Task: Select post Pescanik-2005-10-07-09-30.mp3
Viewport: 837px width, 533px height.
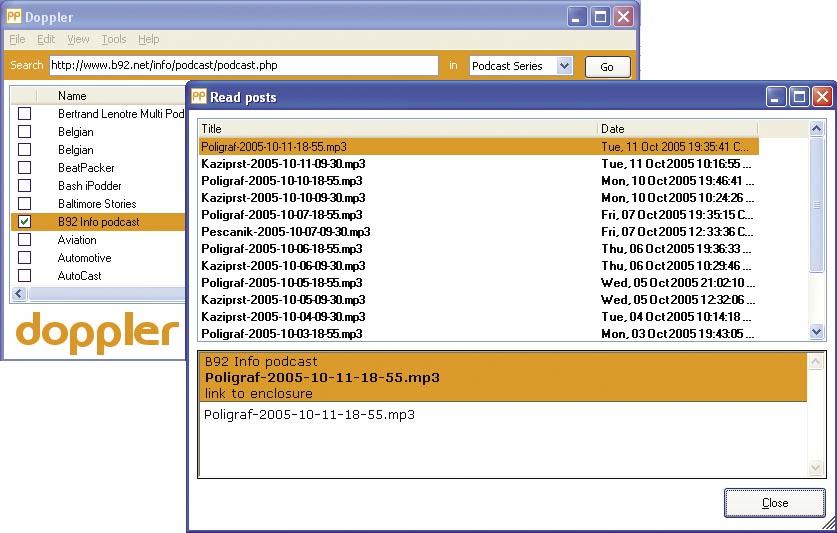Action: (x=286, y=232)
